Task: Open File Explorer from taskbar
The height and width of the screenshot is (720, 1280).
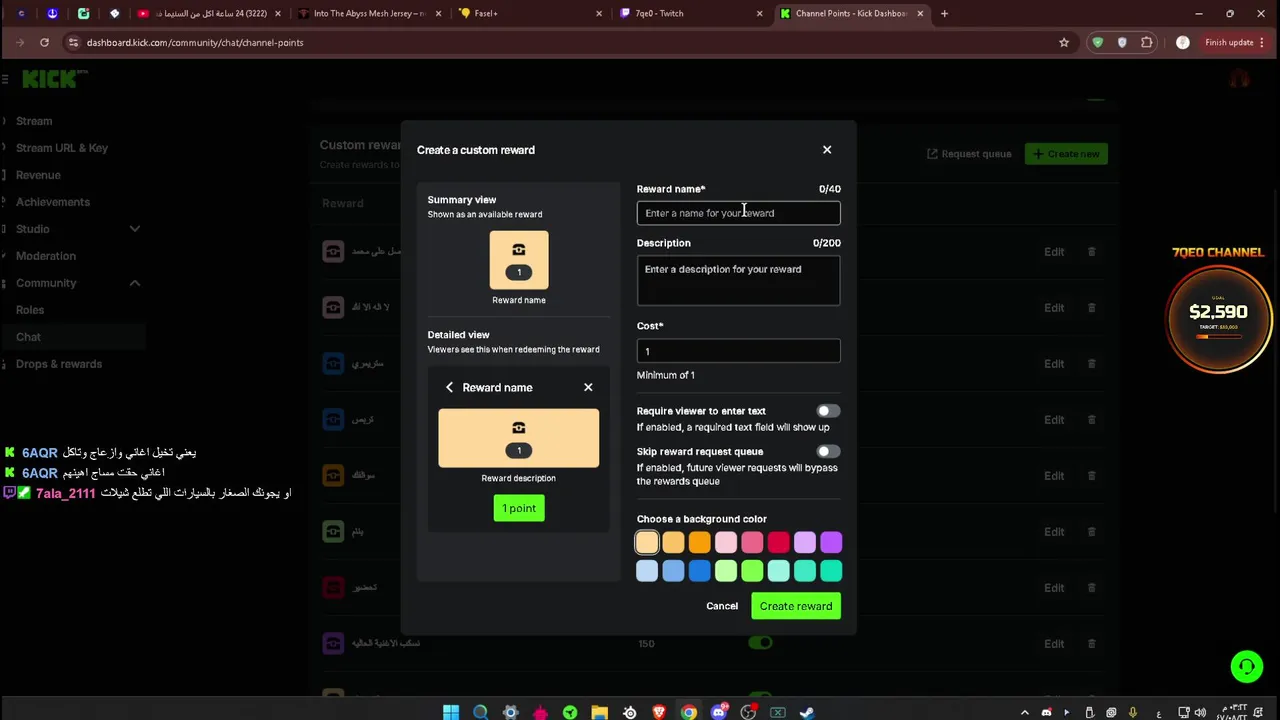Action: tap(599, 712)
